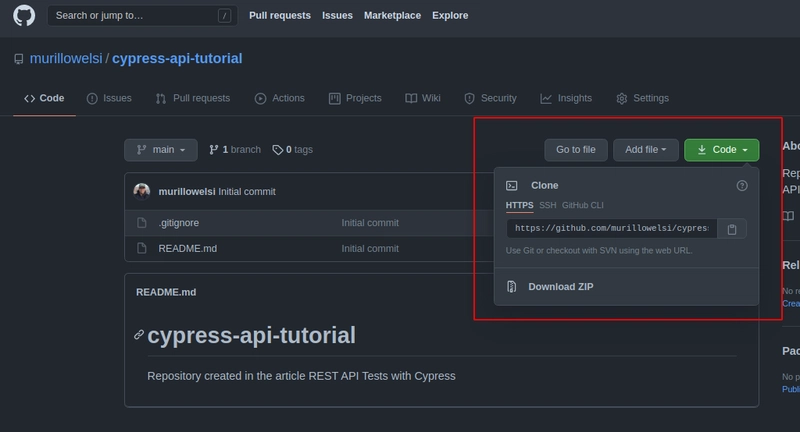Image resolution: width=800 pixels, height=432 pixels.
Task: Select the HTTPS clone option
Action: pos(519,205)
